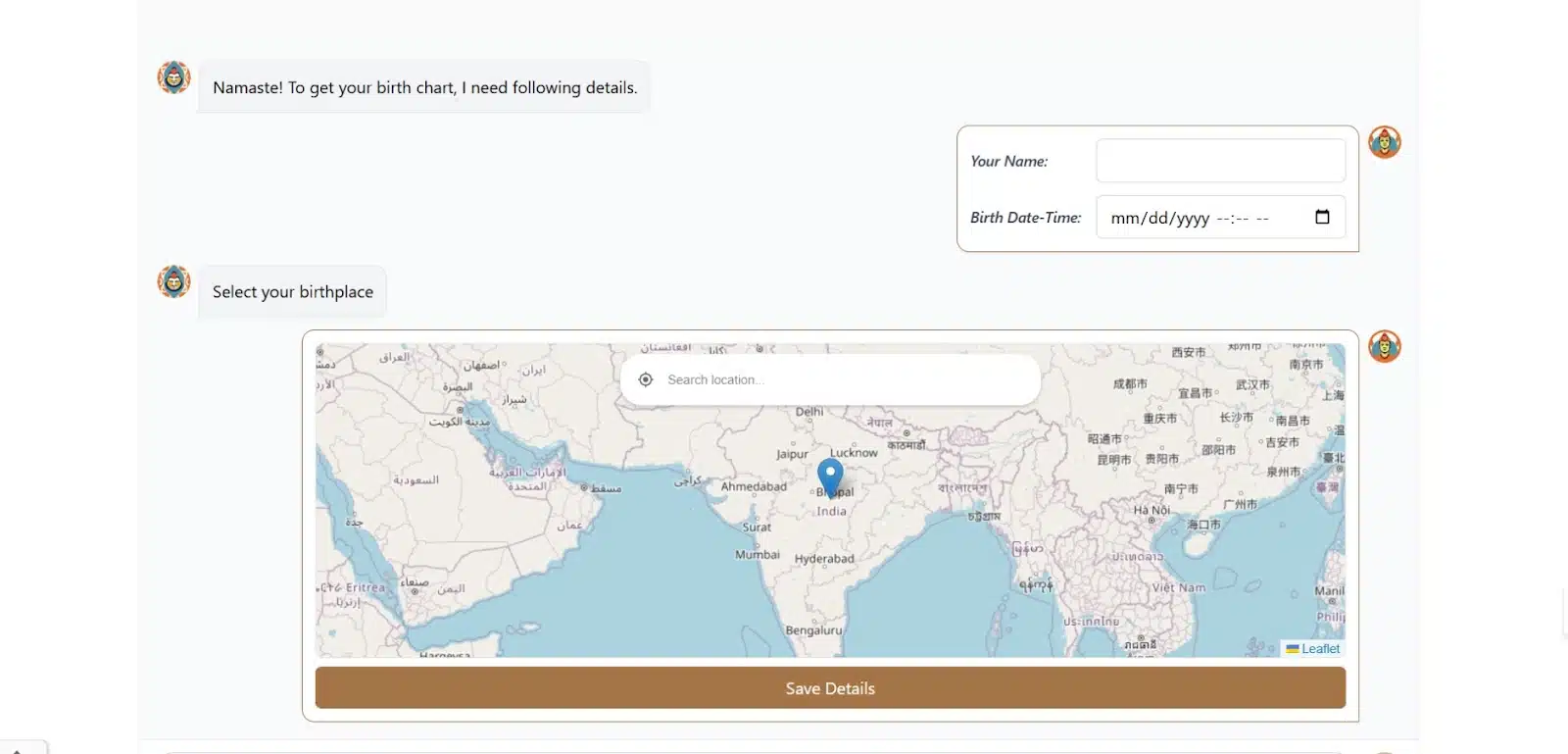Click the bot avatar beside Select your birthplace
The width and height of the screenshot is (1568, 754).
pyautogui.click(x=174, y=281)
